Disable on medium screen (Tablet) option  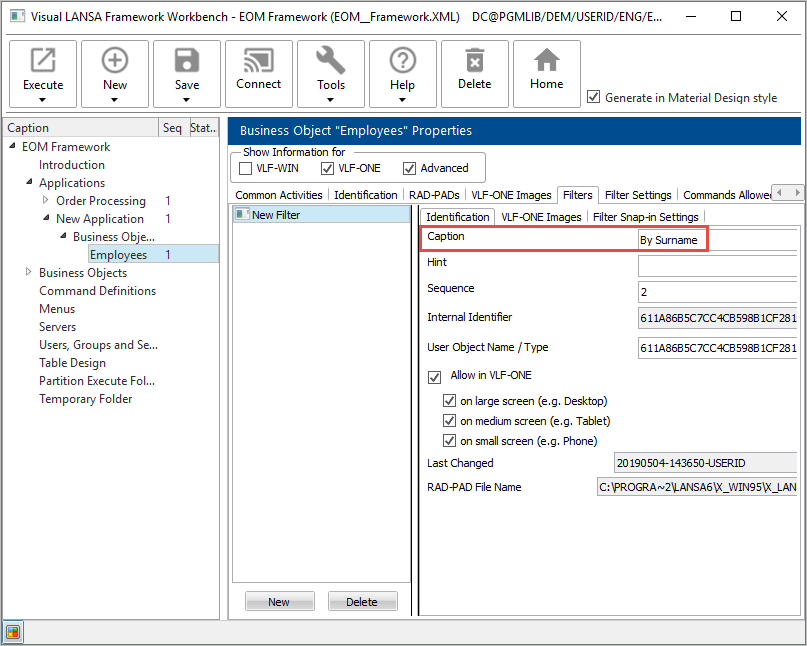(450, 421)
